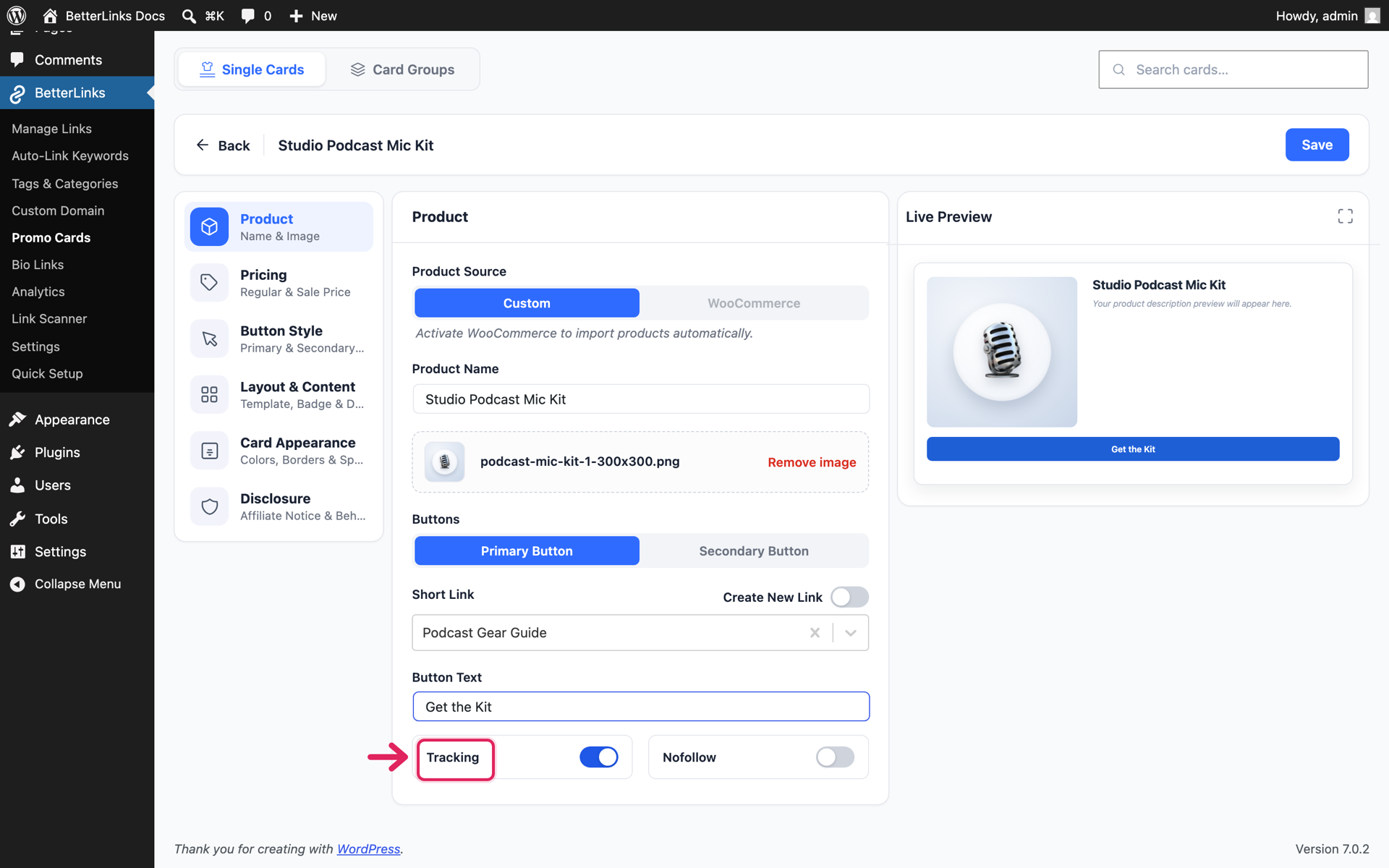Enable the Nofollow switch
The width and height of the screenshot is (1389, 868).
(x=835, y=757)
